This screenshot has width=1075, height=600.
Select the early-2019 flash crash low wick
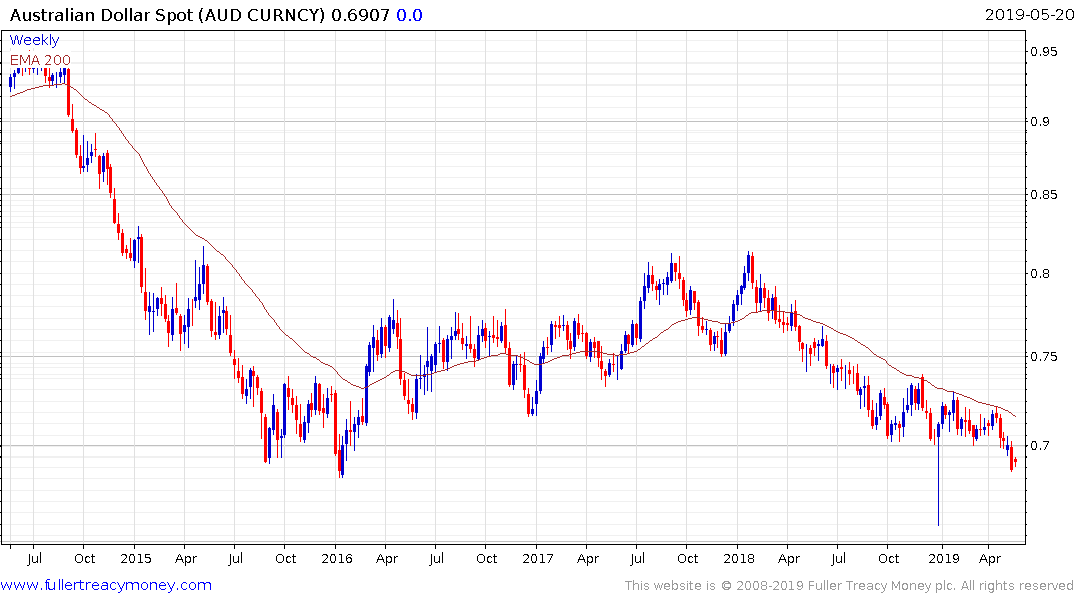(x=938, y=483)
